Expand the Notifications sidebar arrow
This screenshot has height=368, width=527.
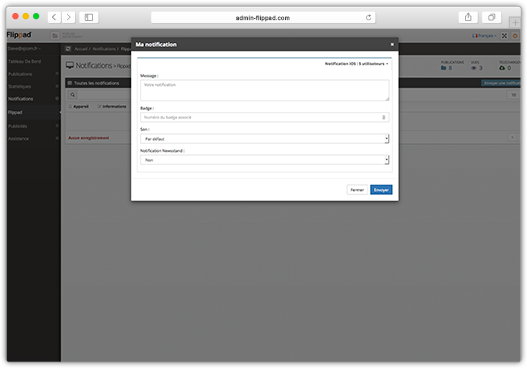point(57,98)
